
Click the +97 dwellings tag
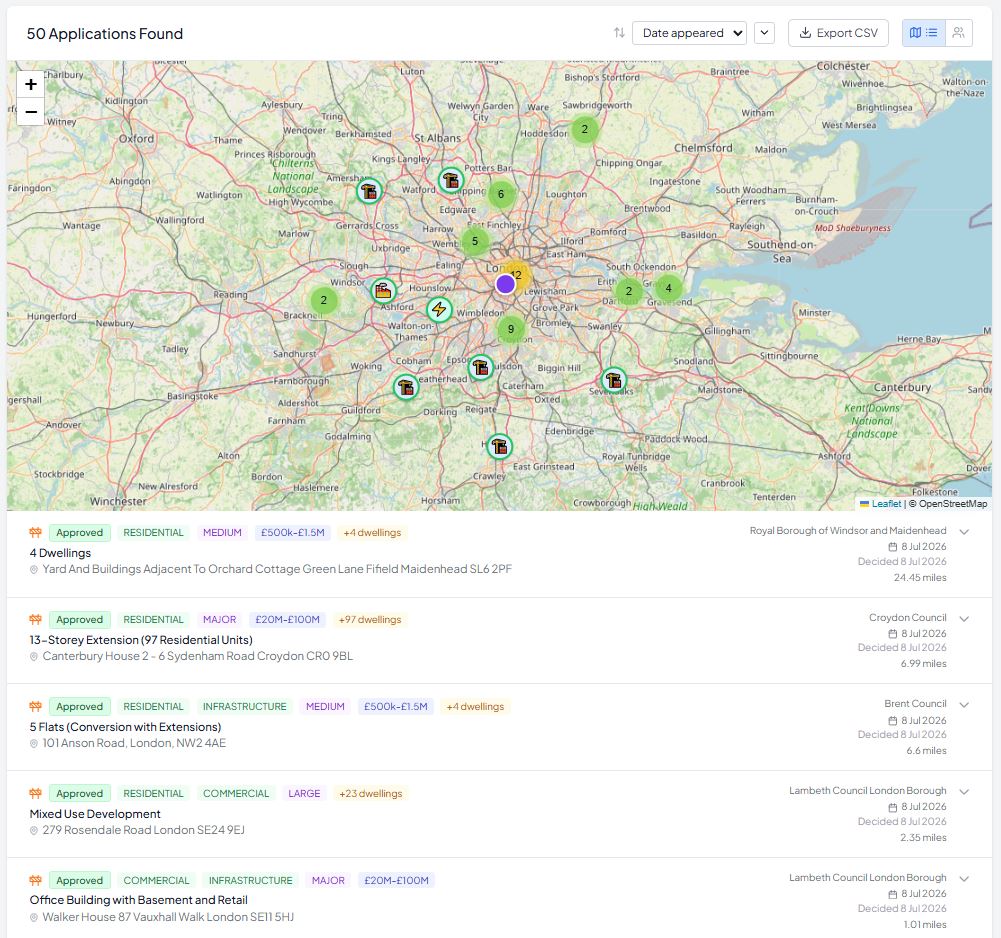pyautogui.click(x=370, y=619)
